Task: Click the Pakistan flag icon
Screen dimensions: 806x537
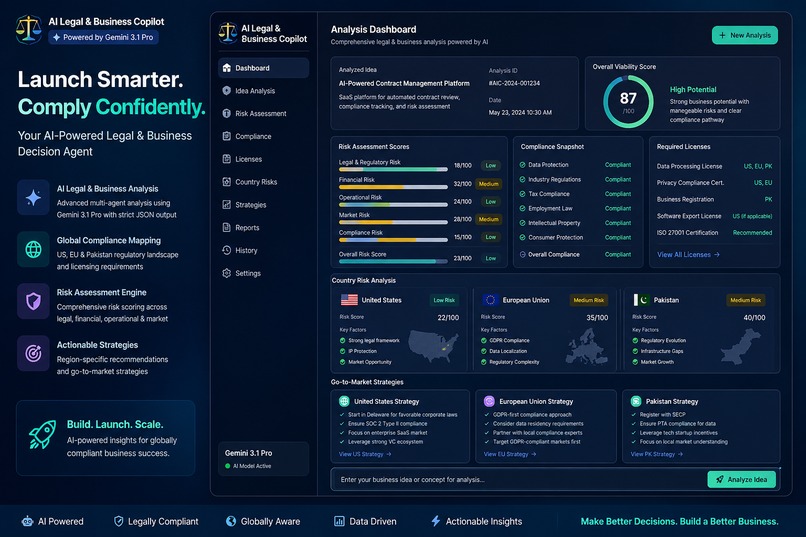Action: click(x=642, y=300)
